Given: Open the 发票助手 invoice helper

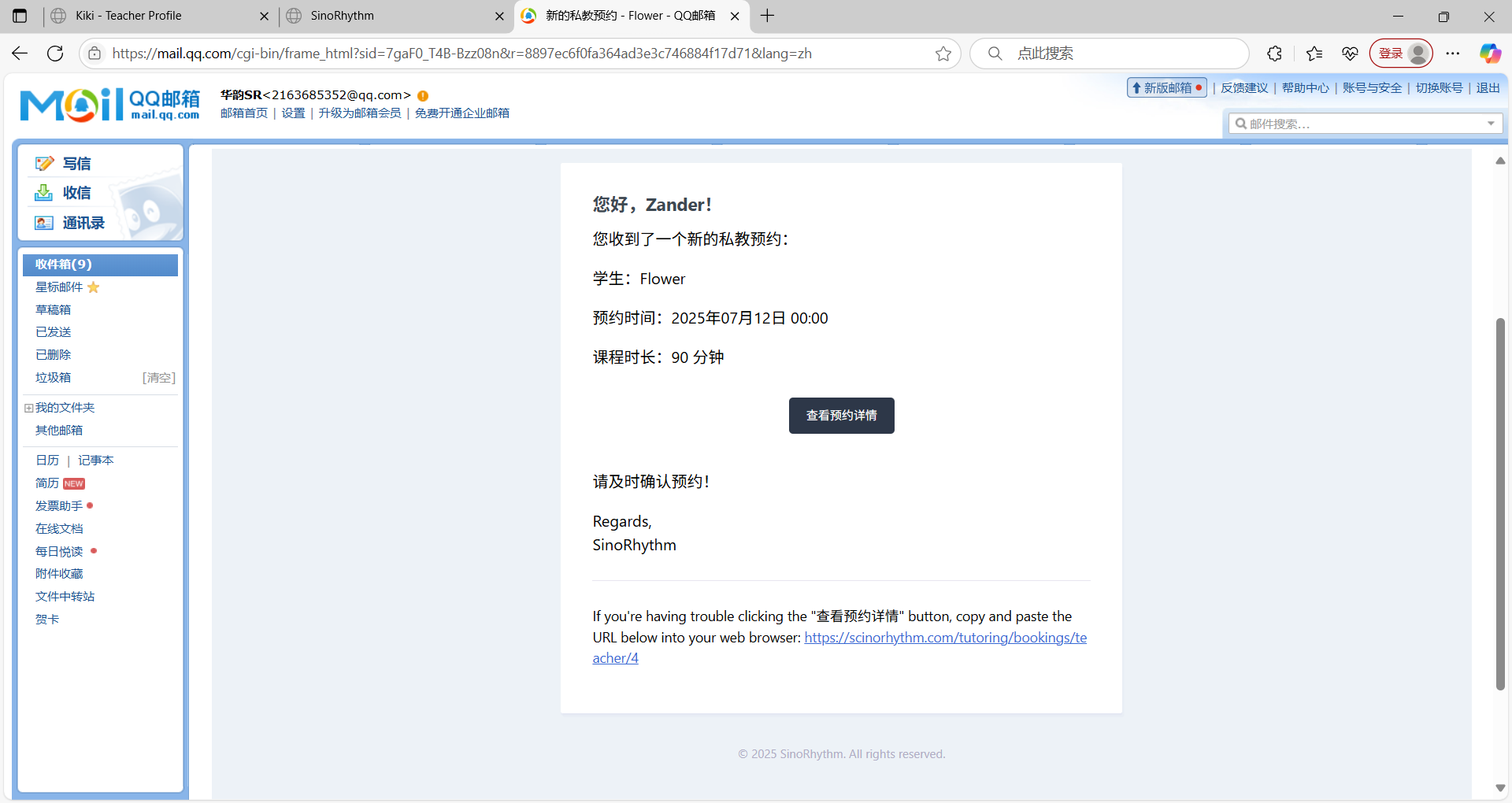Looking at the screenshot, I should pyautogui.click(x=59, y=506).
